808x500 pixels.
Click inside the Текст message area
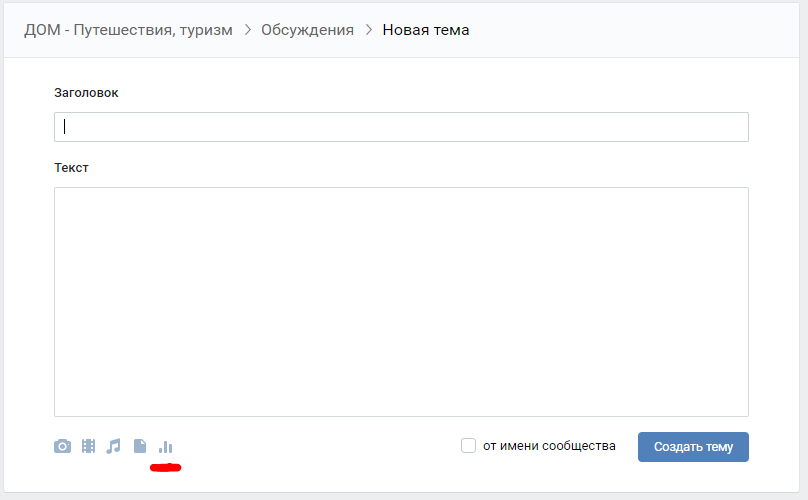tap(401, 302)
